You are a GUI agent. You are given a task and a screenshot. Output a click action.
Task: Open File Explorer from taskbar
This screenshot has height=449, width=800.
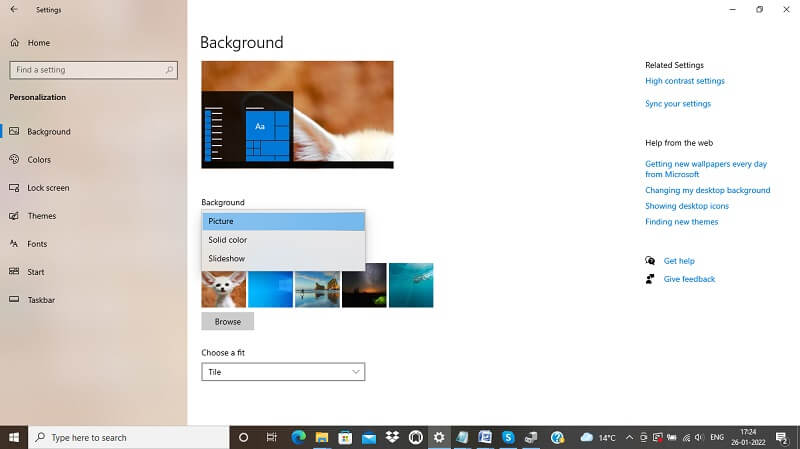coord(322,438)
